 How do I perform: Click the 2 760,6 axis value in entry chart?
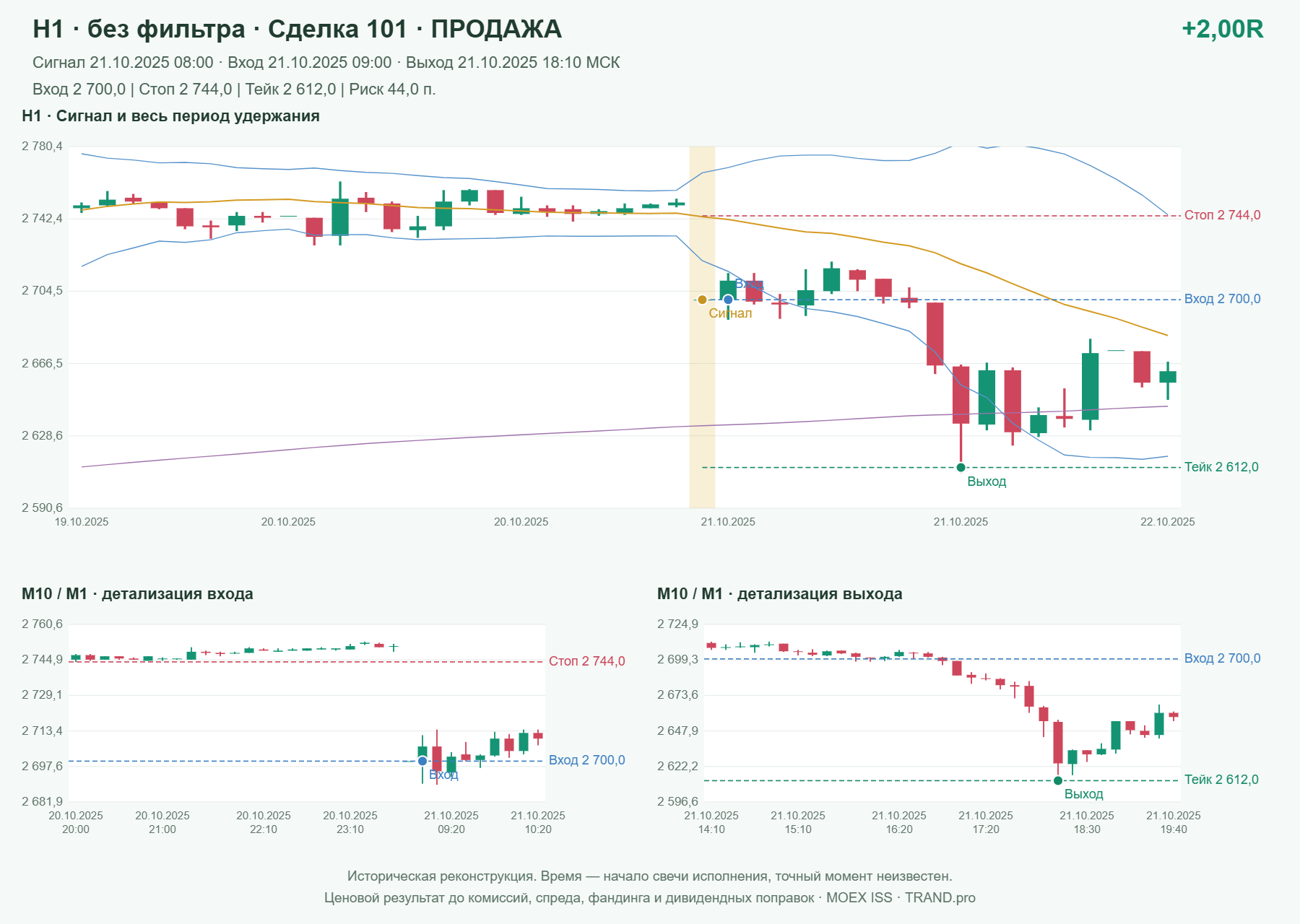tap(42, 624)
